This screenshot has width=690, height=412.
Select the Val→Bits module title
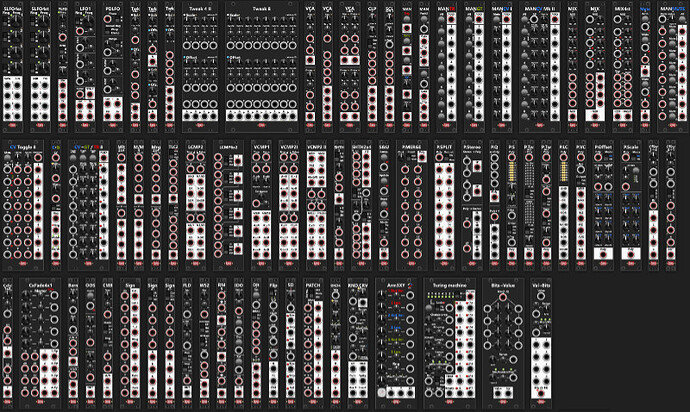pyautogui.click(x=541, y=285)
